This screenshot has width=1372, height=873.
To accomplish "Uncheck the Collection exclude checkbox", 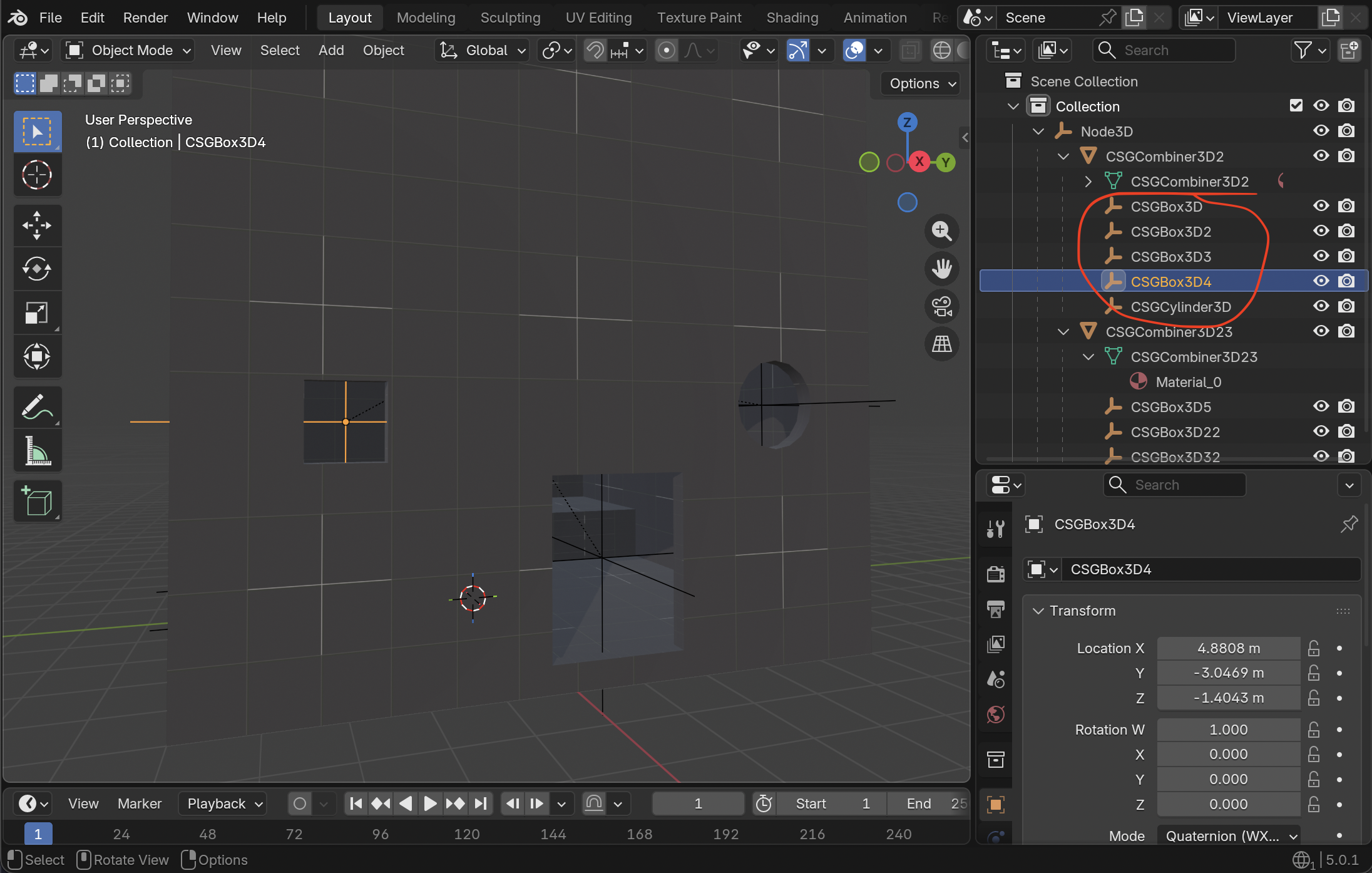I will pyautogui.click(x=1296, y=106).
